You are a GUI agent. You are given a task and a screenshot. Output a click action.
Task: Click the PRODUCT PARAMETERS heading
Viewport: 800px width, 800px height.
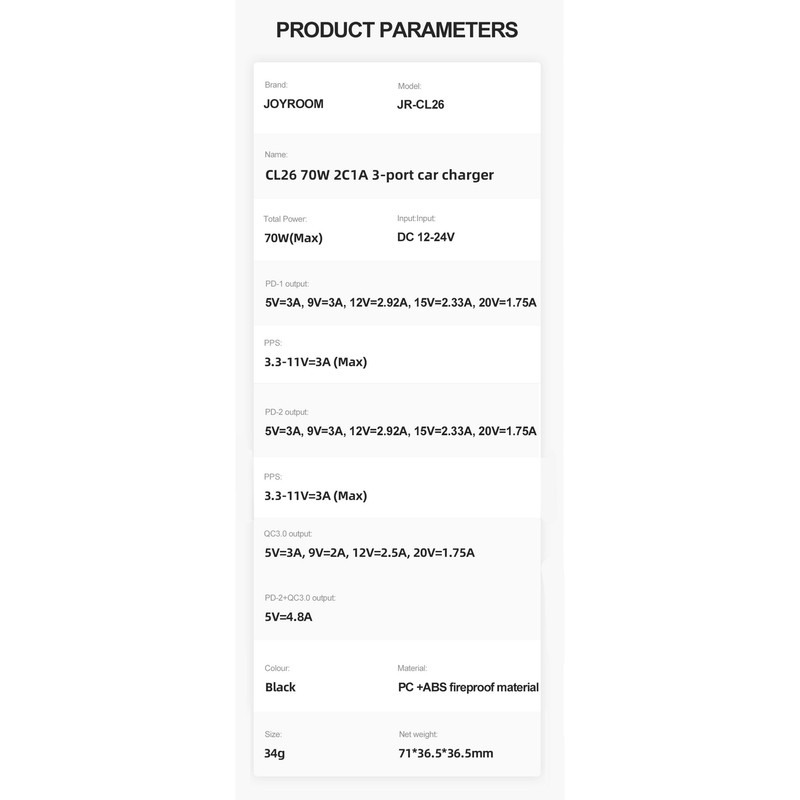397,29
